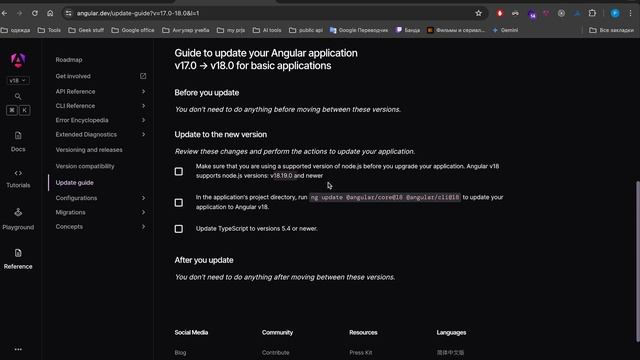The image size is (640, 360).
Task: Open Roadmap in the sidebar
Action: click(x=69, y=60)
